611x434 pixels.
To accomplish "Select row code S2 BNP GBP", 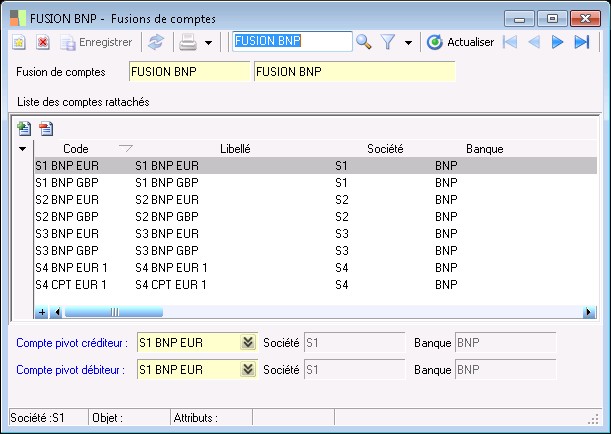I will (x=67, y=217).
